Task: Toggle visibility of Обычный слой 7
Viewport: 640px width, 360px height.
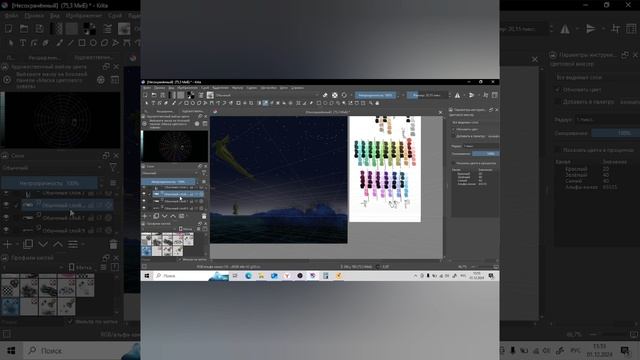Action: tap(144, 201)
